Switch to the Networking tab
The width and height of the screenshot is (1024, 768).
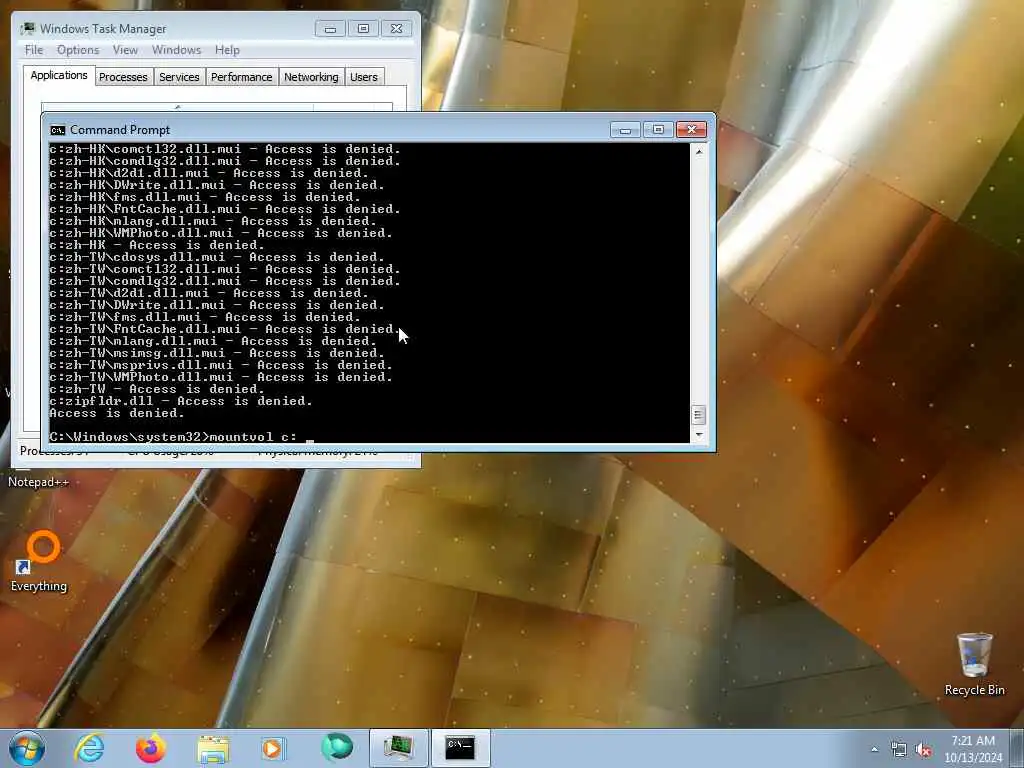(x=311, y=77)
